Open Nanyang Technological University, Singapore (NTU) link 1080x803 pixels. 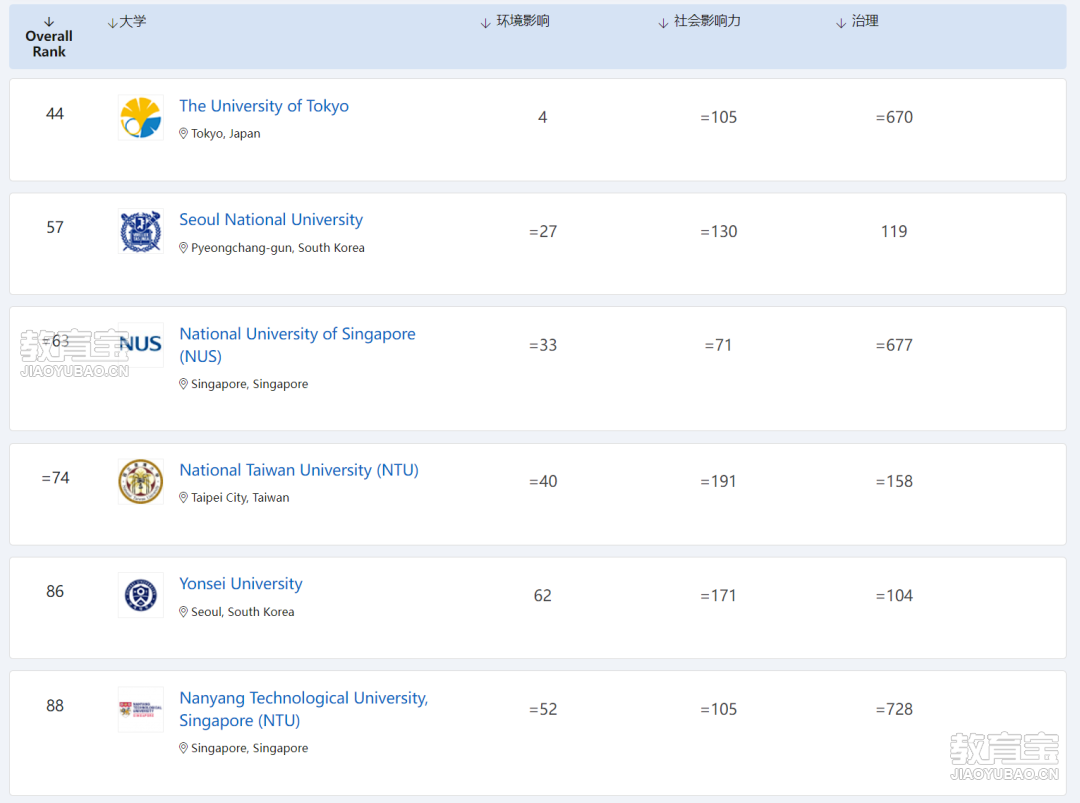coord(304,709)
